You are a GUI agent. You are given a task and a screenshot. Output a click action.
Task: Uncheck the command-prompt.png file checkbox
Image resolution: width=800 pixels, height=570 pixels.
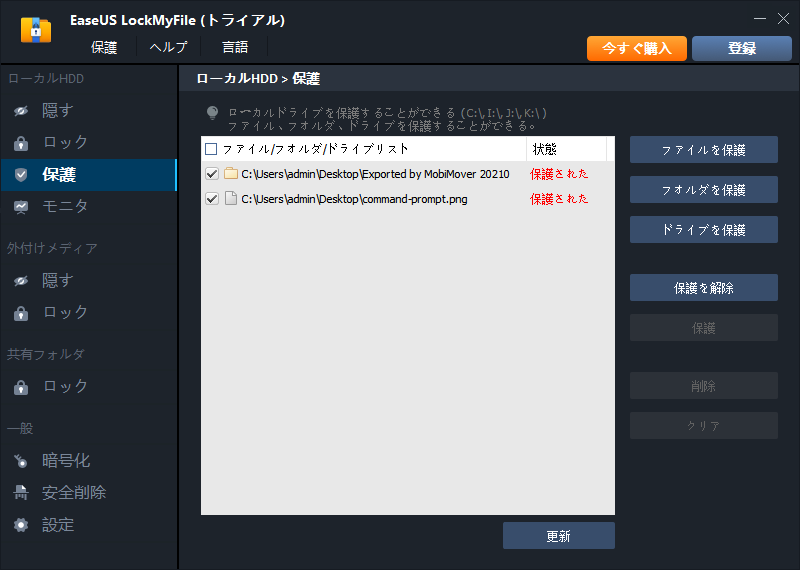click(x=211, y=199)
